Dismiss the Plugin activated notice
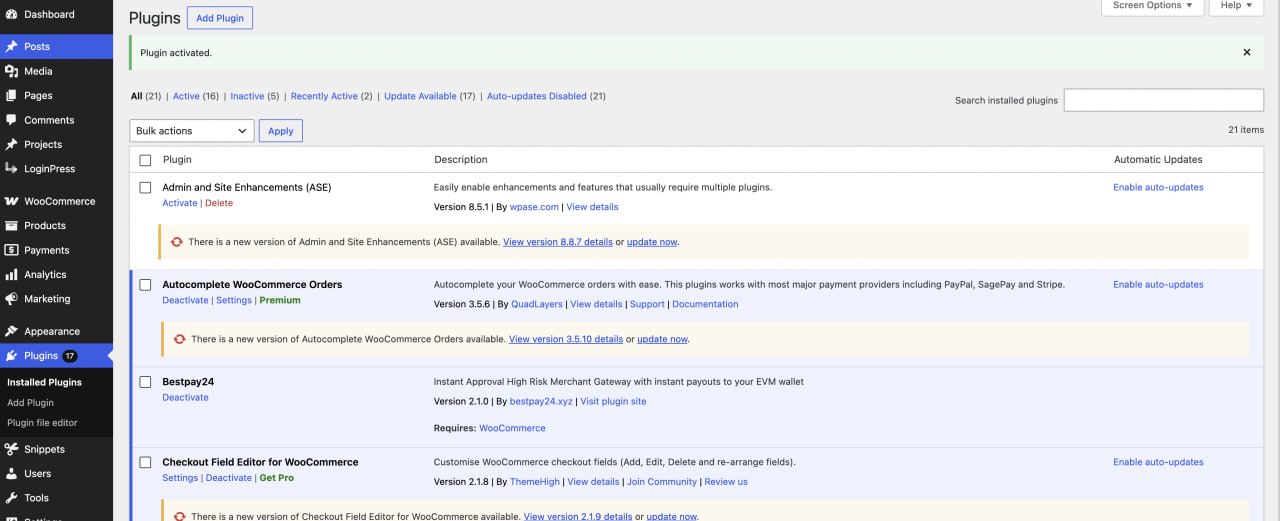Screen dimensions: 1280x521 tap(1247, 52)
